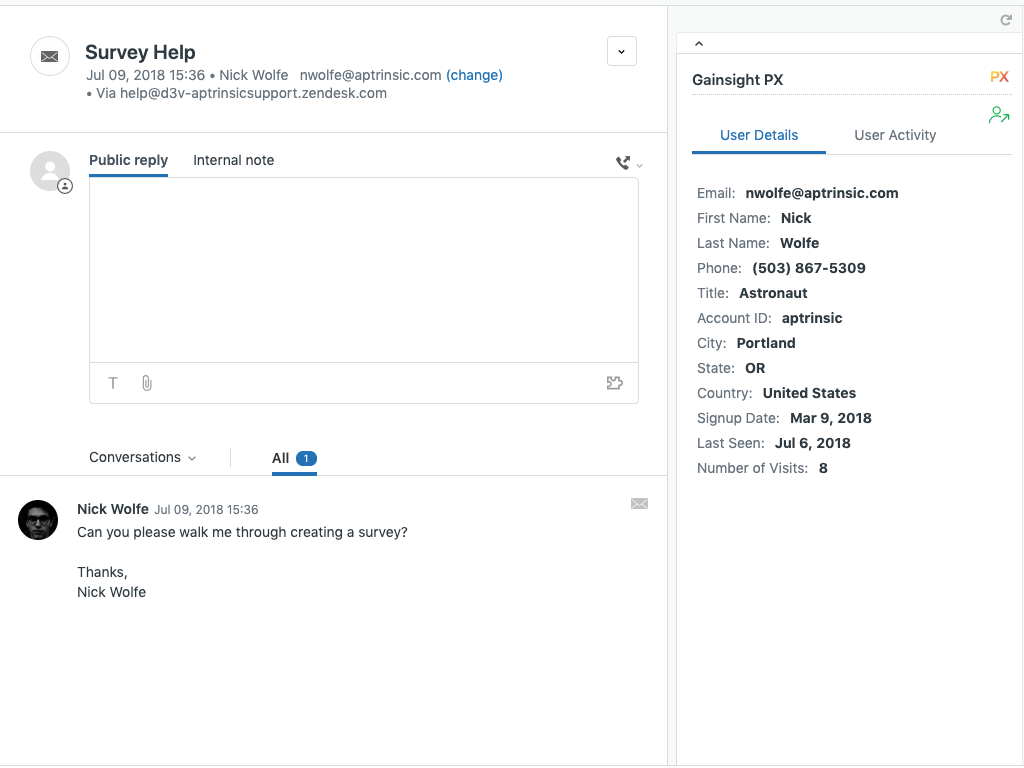The image size is (1024, 768).
Task: Click the ticket's circular envelope channel icon
Action: [x=50, y=56]
